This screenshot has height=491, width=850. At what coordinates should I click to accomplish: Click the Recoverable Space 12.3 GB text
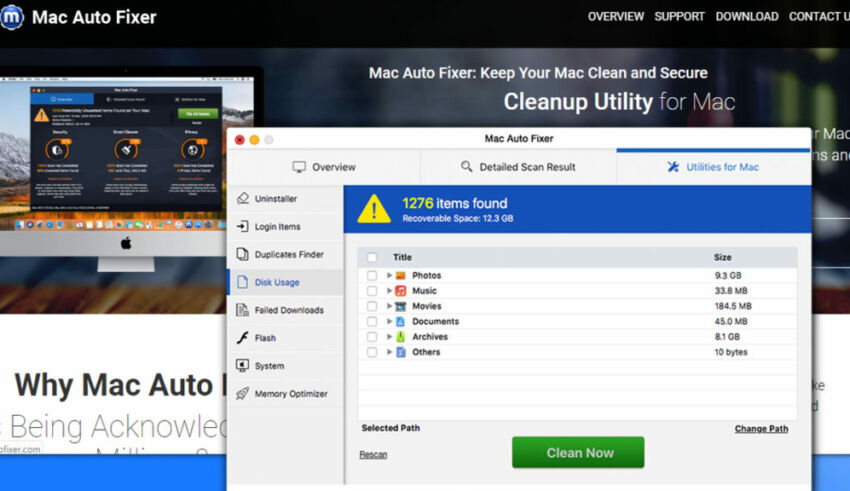click(458, 218)
